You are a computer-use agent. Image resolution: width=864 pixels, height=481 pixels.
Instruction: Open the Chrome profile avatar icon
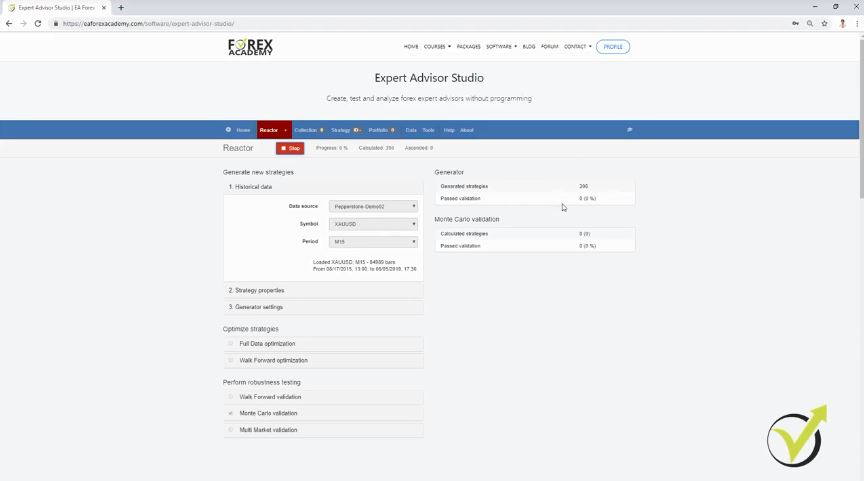[x=842, y=24]
